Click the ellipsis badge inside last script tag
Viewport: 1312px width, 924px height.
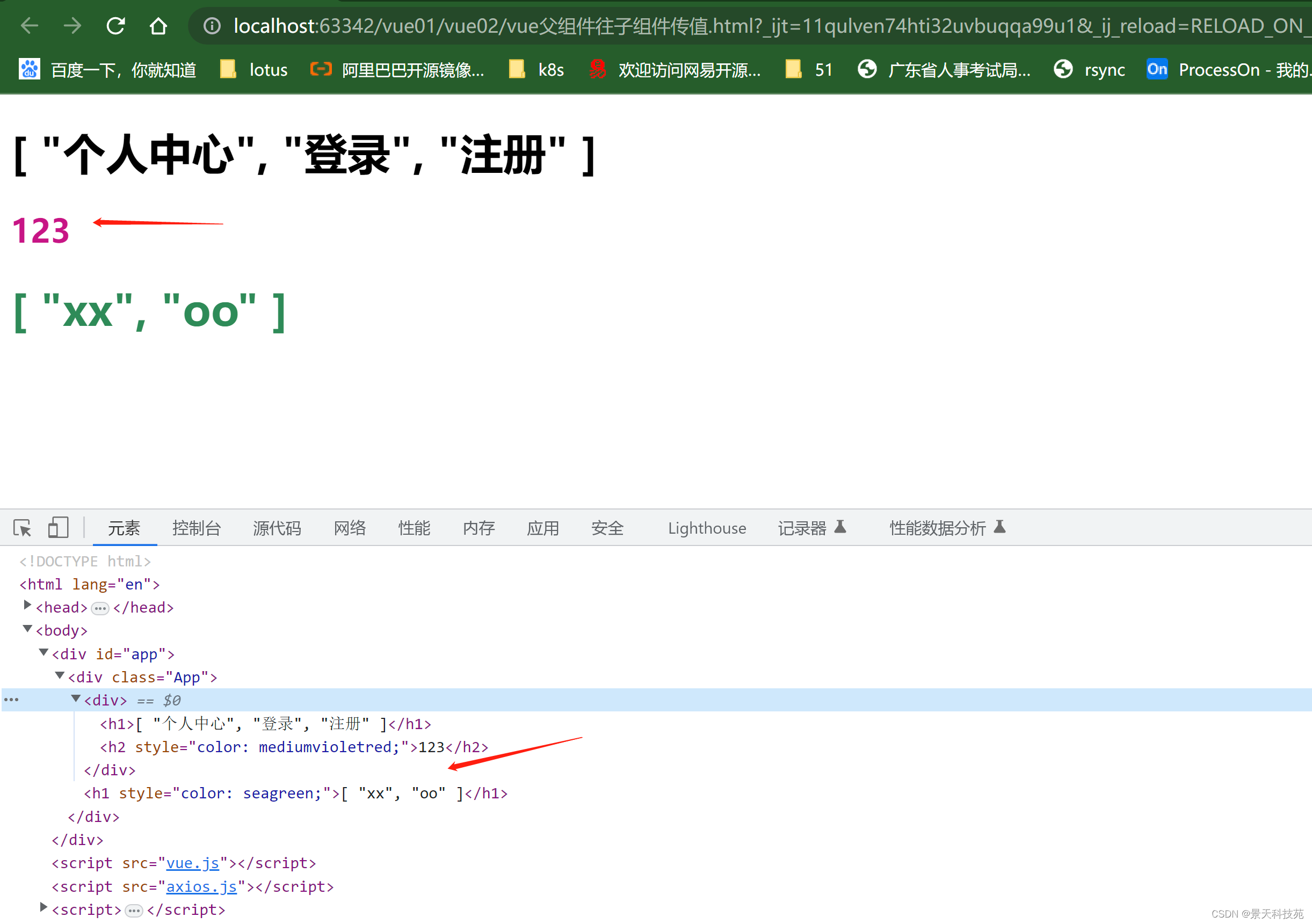coord(134,910)
